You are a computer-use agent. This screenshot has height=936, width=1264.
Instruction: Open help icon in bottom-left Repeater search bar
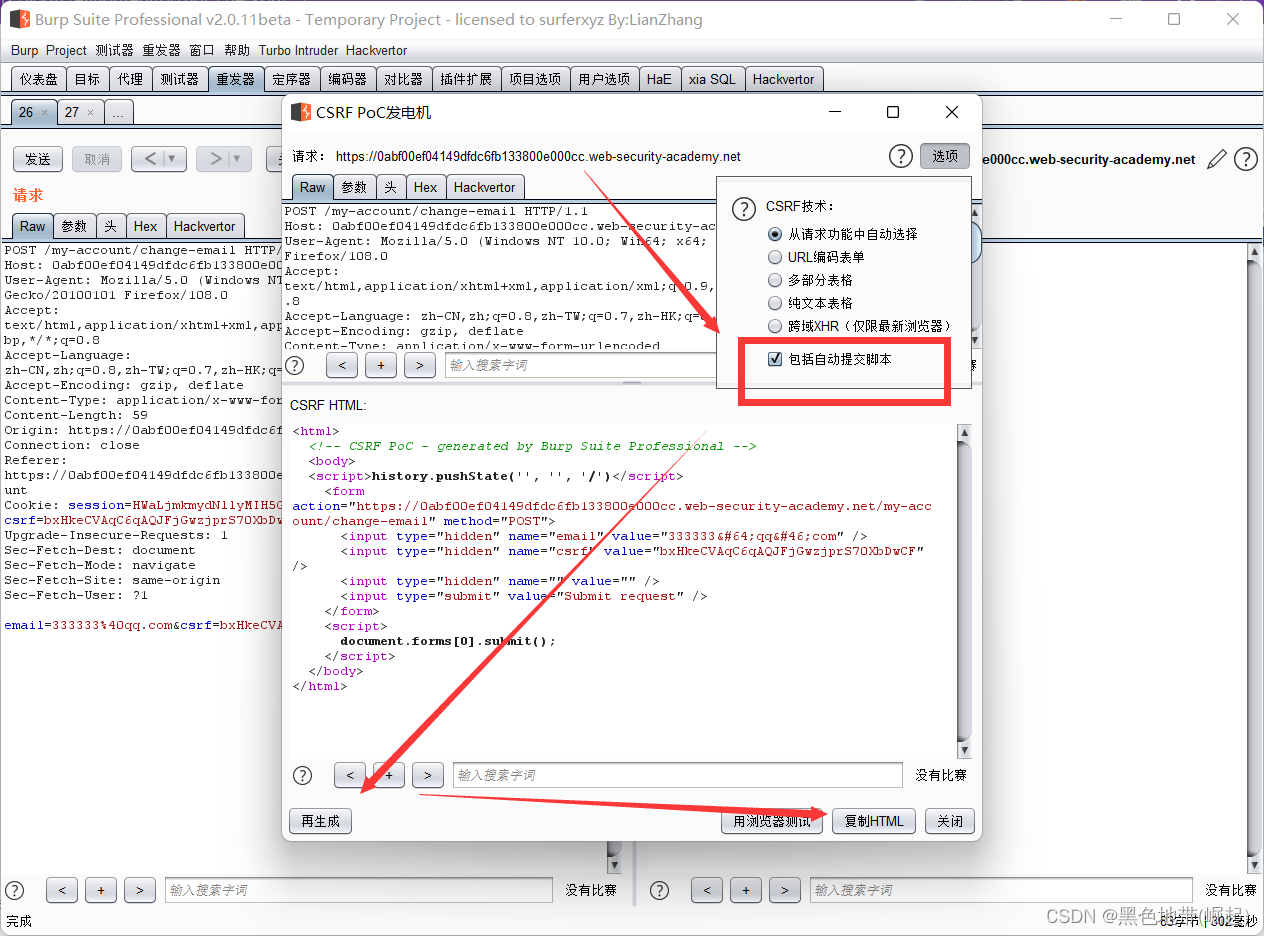click(x=15, y=890)
